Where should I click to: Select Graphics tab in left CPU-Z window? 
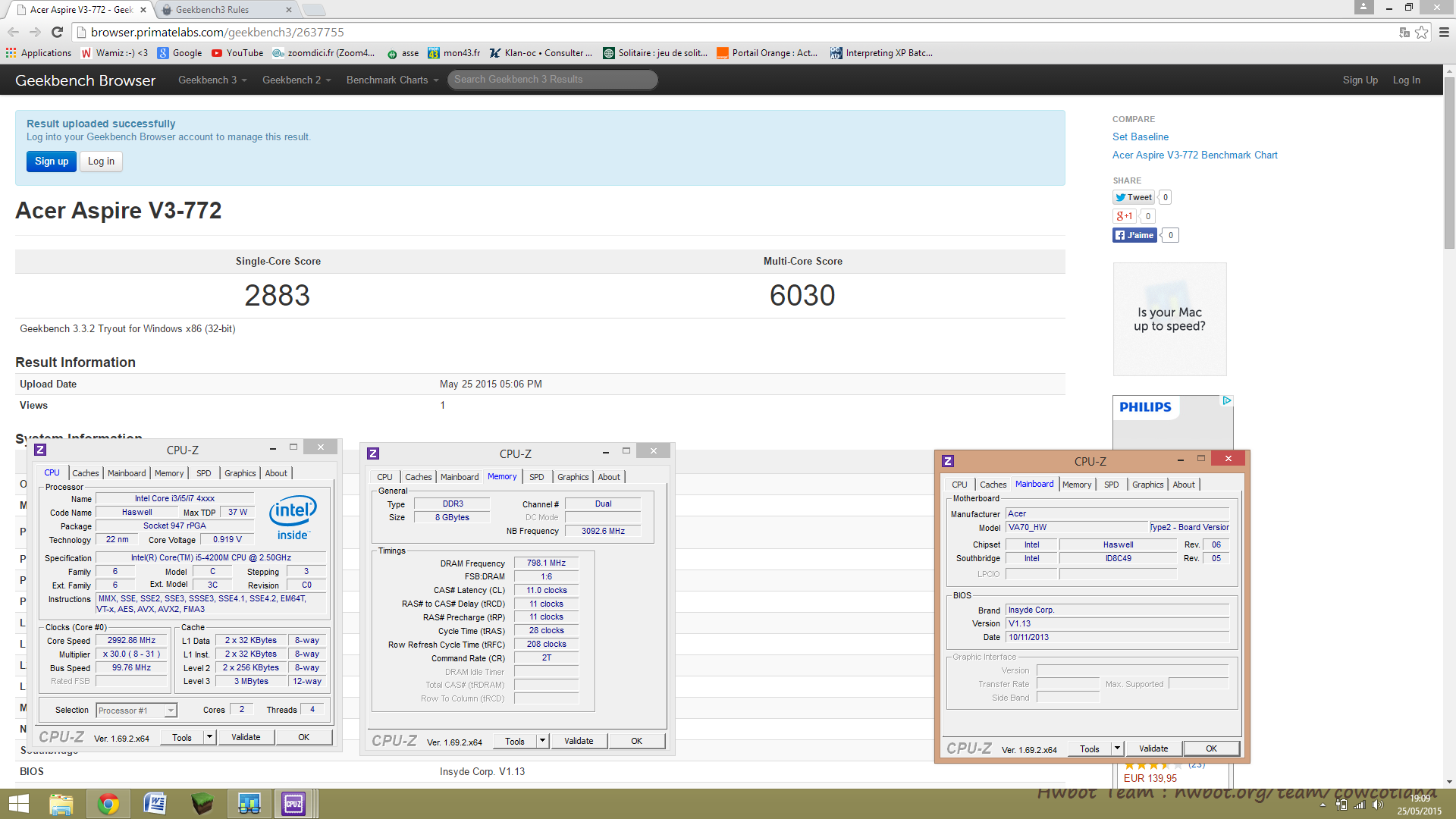pos(240,473)
